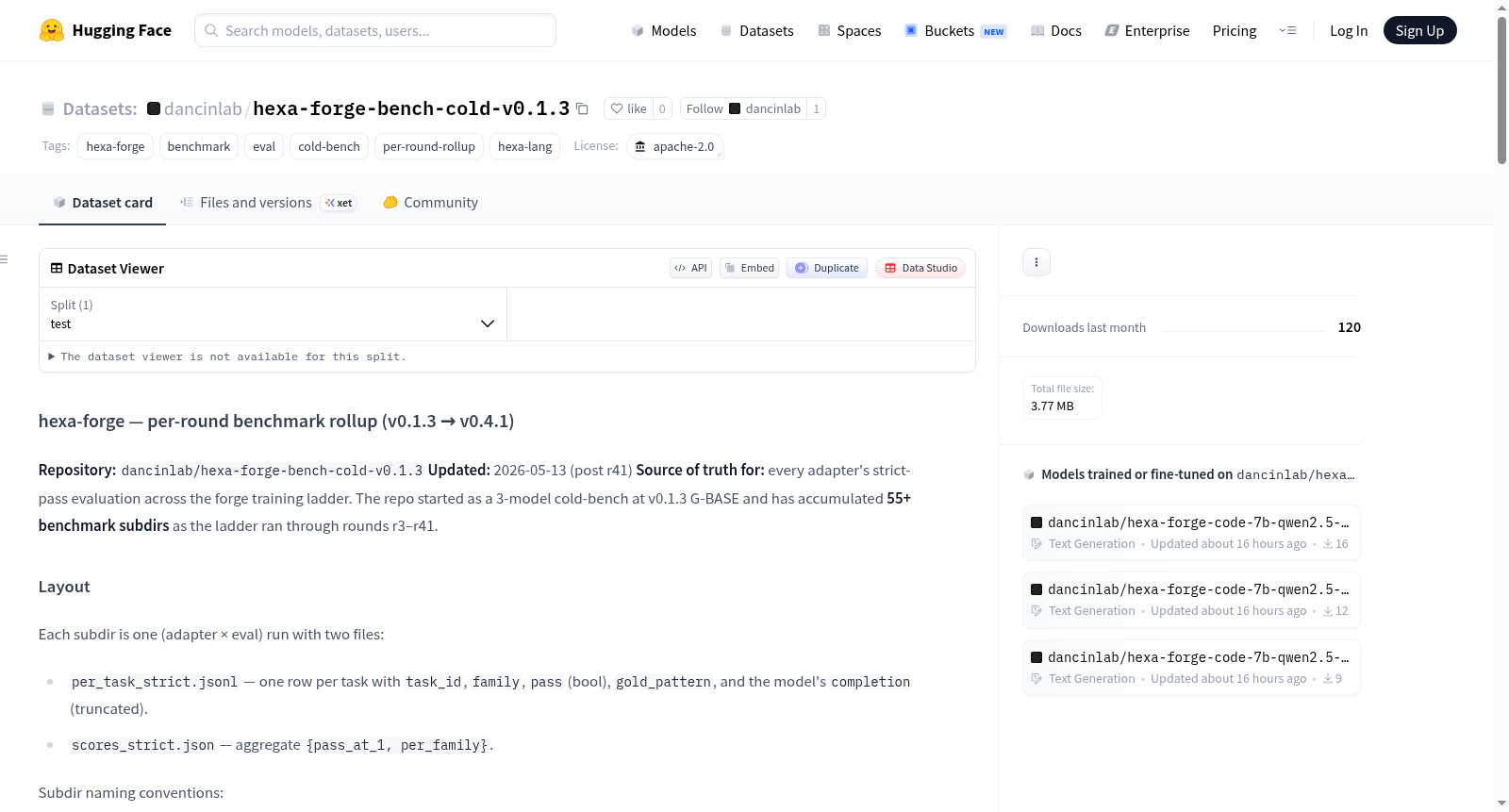Image resolution: width=1509 pixels, height=812 pixels.
Task: Focus the search models, datasets, users field
Action: pos(375,30)
